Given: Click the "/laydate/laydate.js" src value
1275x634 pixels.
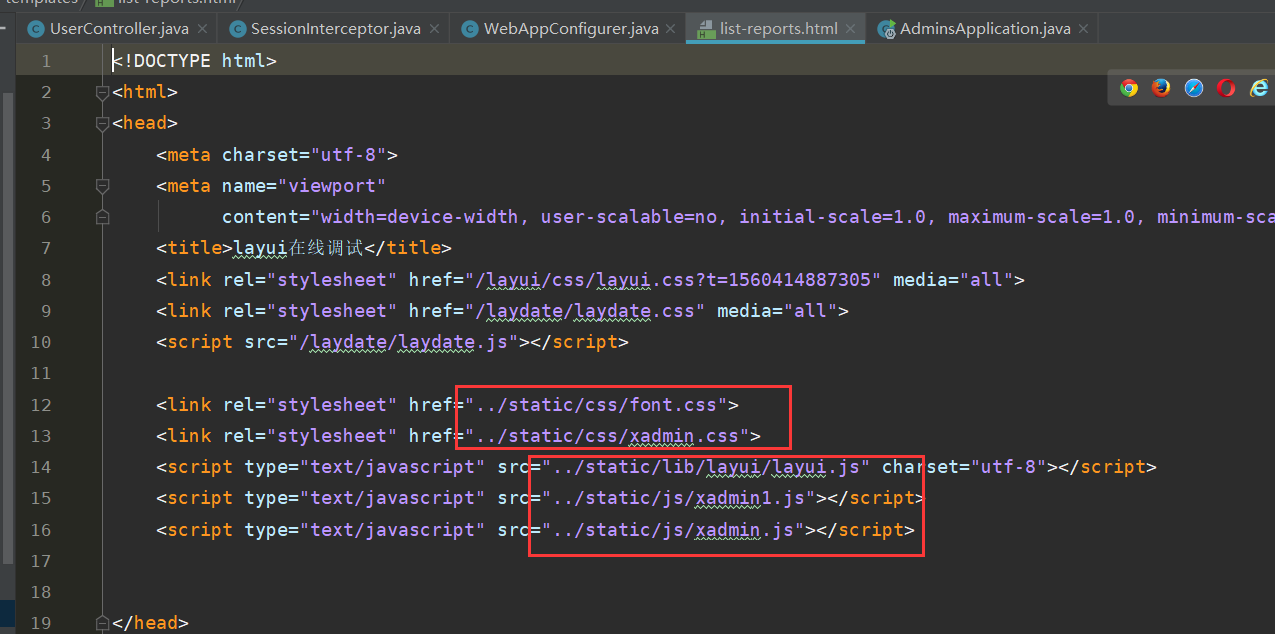Looking at the screenshot, I should [409, 342].
